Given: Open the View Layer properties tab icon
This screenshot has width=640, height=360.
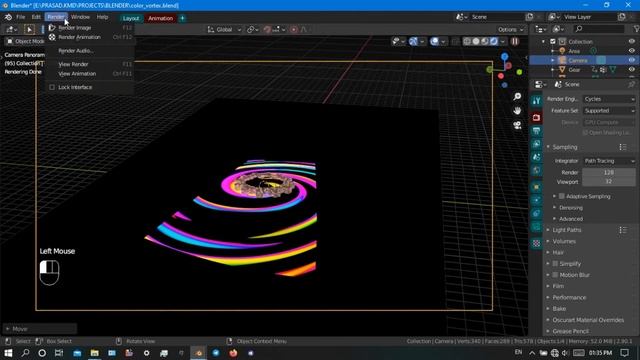Looking at the screenshot, I should click(x=536, y=144).
